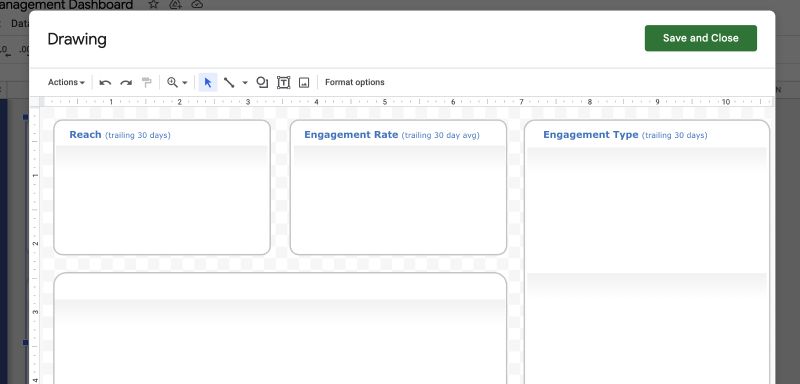Open the Actions dropdown menu
This screenshot has width=800, height=384.
pyautogui.click(x=66, y=82)
